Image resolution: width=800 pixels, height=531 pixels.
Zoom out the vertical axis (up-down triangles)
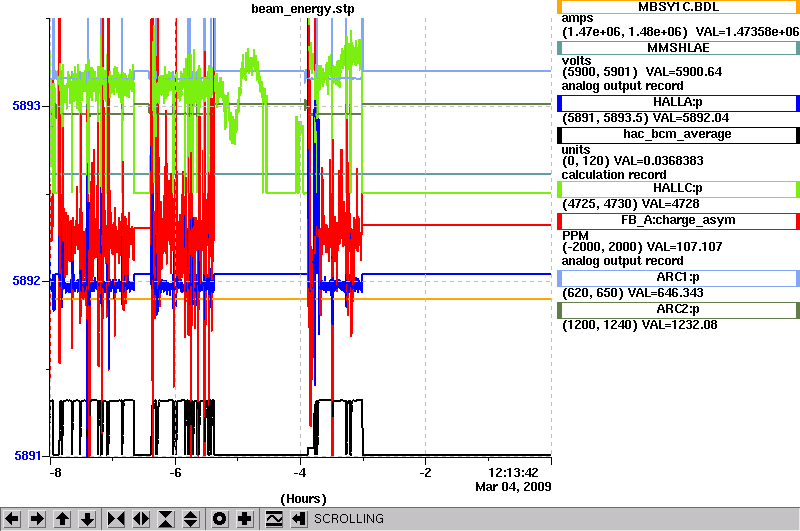pyautogui.click(x=191, y=519)
